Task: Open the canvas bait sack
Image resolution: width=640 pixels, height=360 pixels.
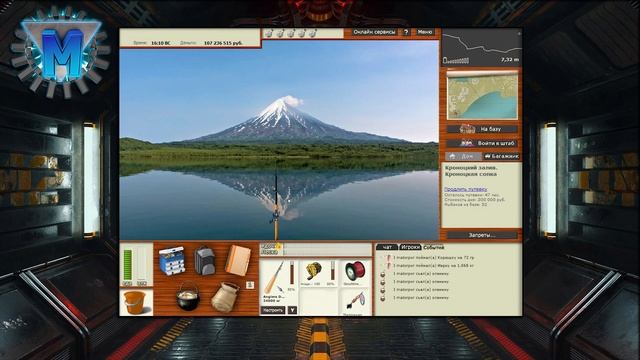Action: (x=225, y=297)
